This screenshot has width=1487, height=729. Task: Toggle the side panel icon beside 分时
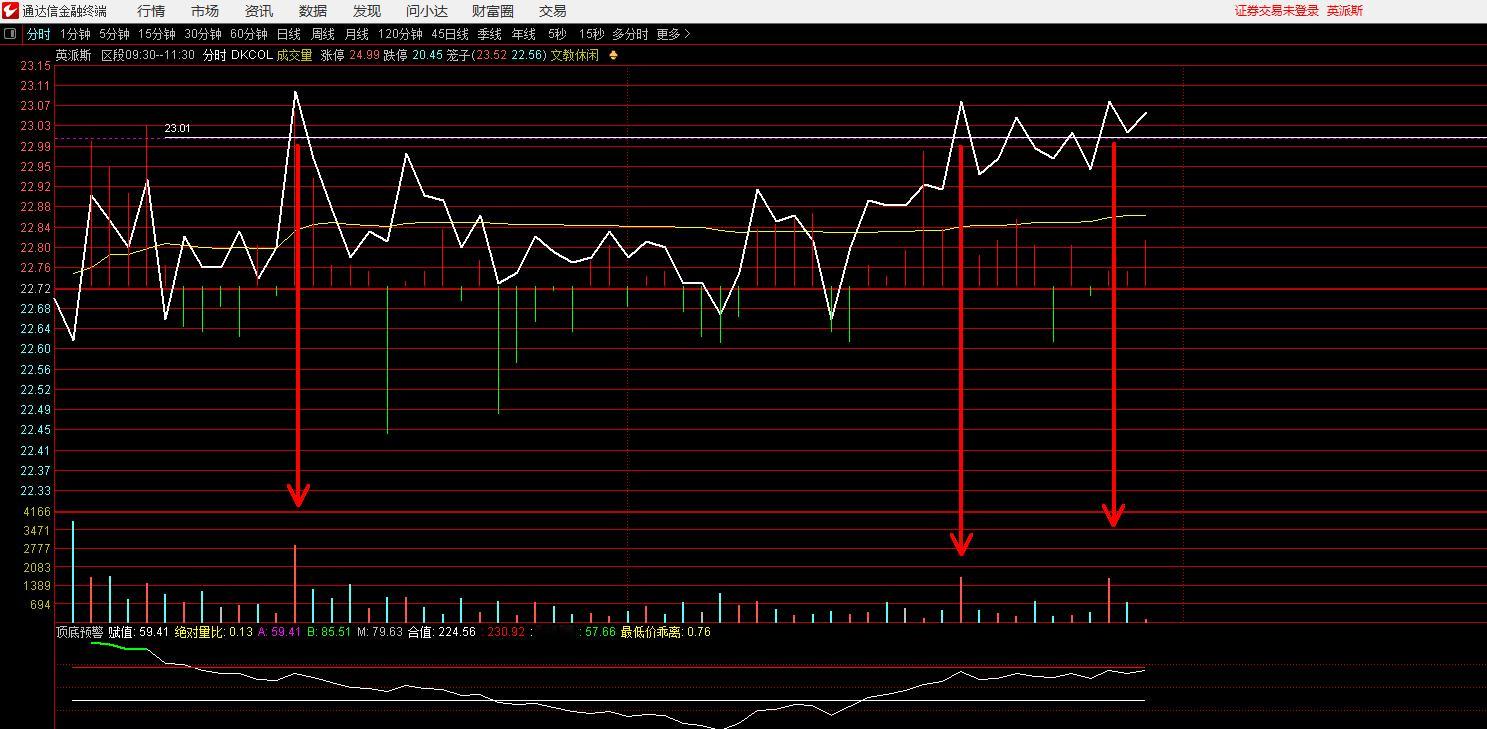(10, 34)
